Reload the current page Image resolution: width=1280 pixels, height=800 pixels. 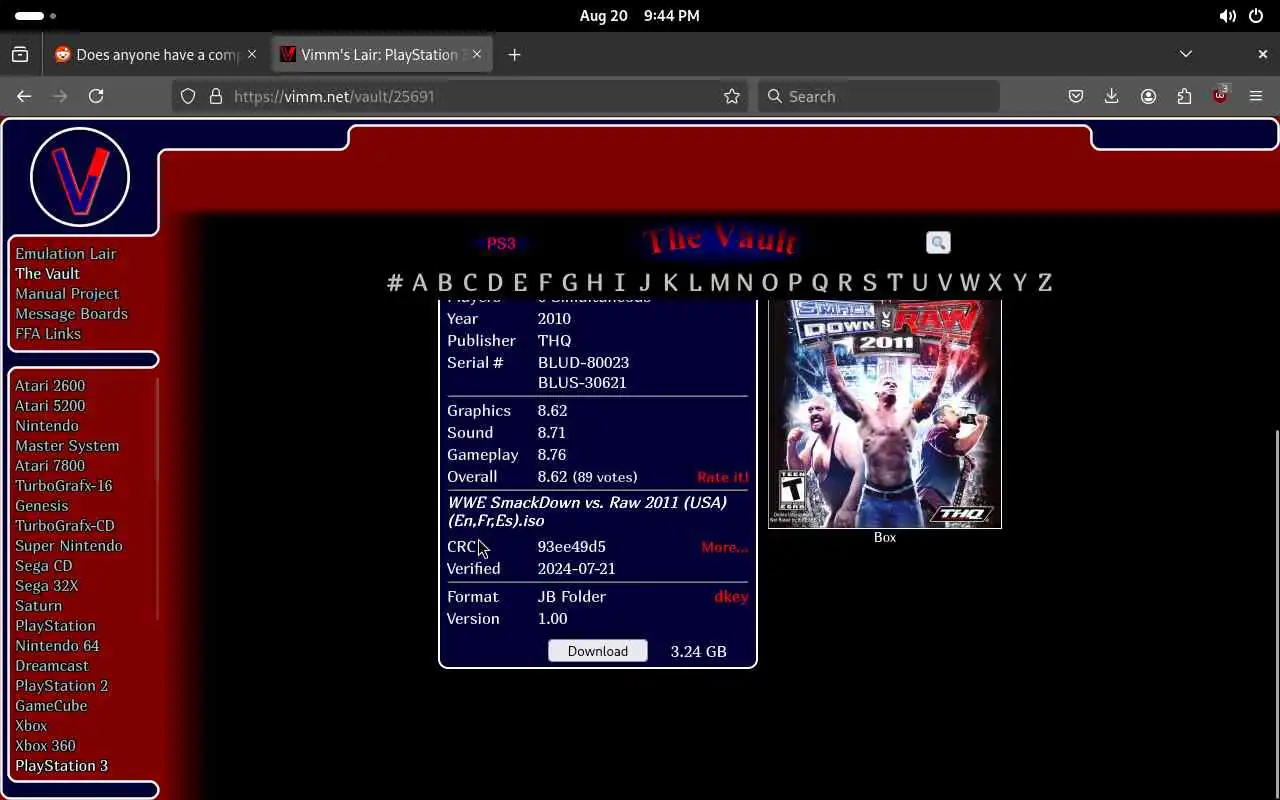pos(96,96)
